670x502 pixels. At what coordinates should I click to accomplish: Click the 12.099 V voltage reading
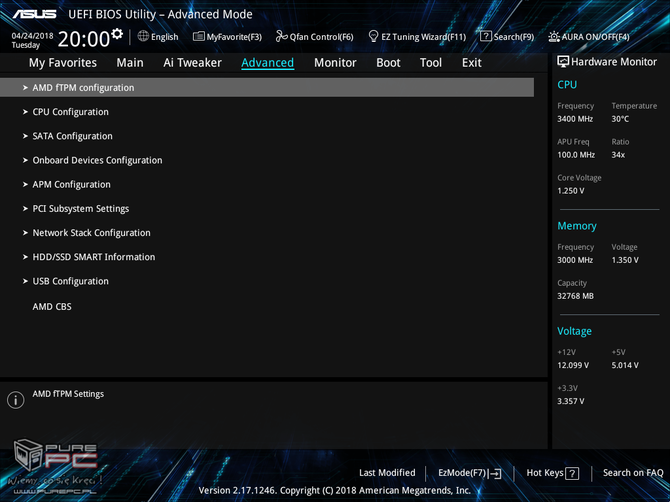(x=573, y=365)
